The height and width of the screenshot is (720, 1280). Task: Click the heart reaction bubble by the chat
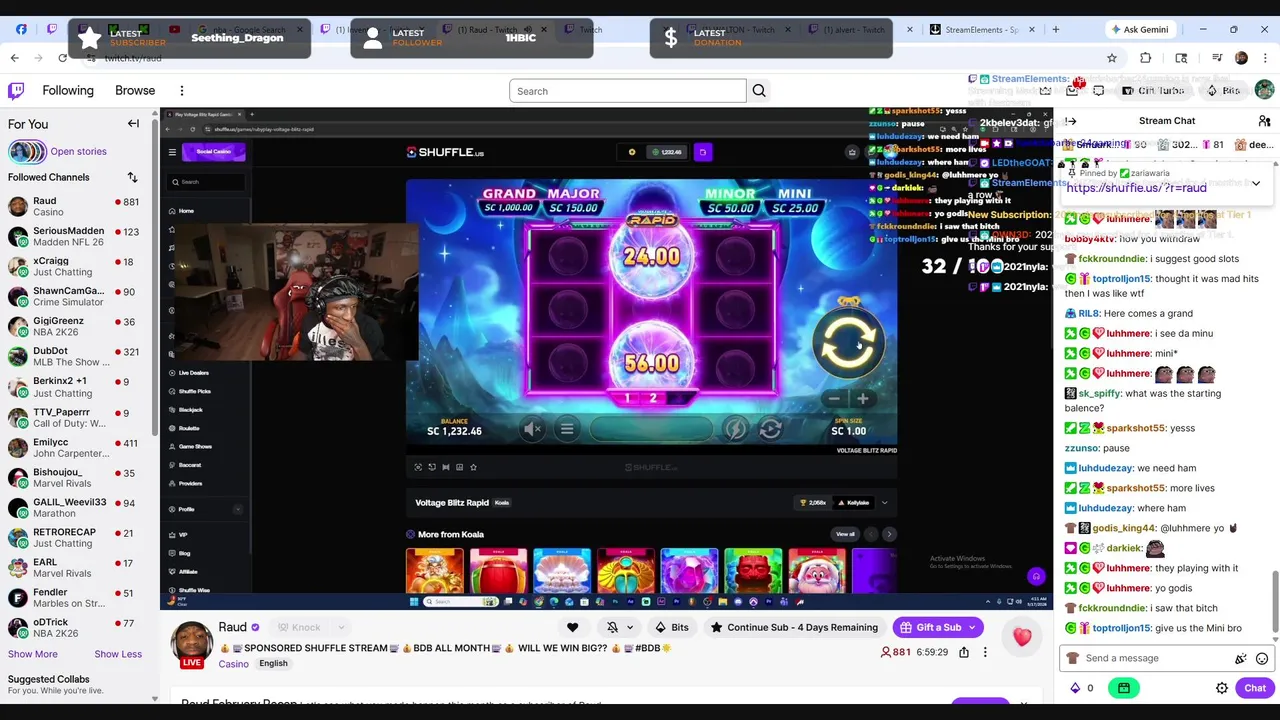1022,637
